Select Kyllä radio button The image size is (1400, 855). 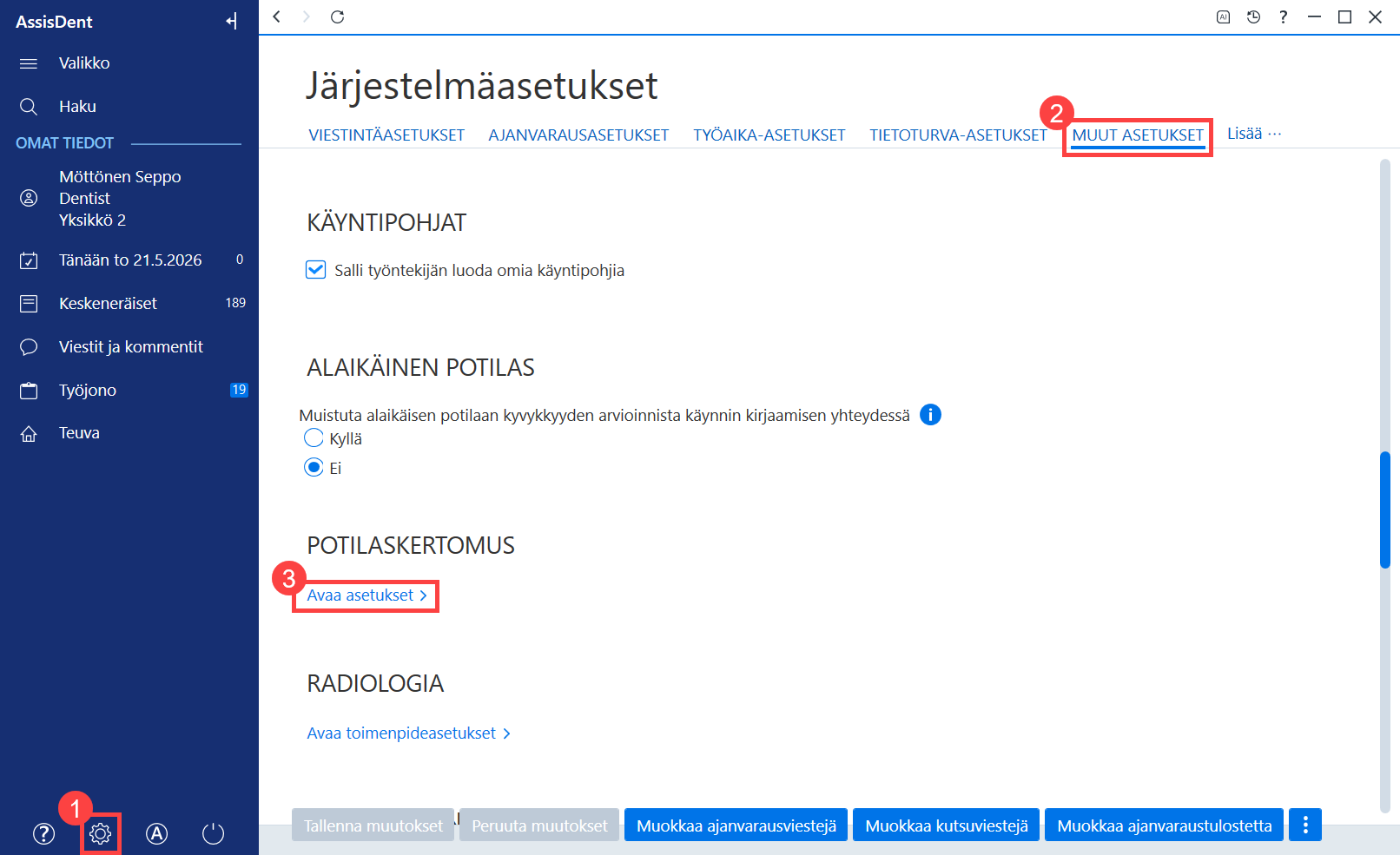pyautogui.click(x=314, y=437)
